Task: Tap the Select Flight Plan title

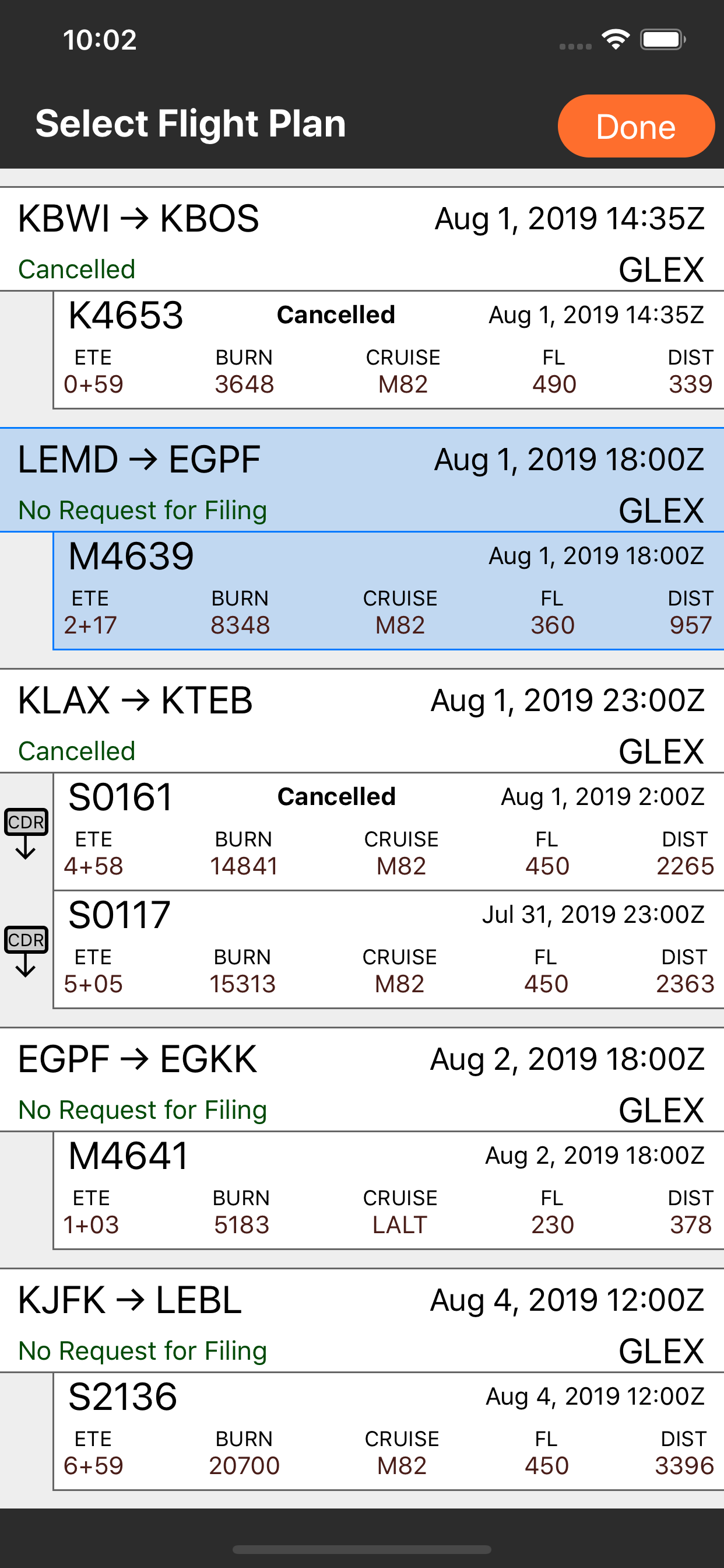Action: click(191, 124)
